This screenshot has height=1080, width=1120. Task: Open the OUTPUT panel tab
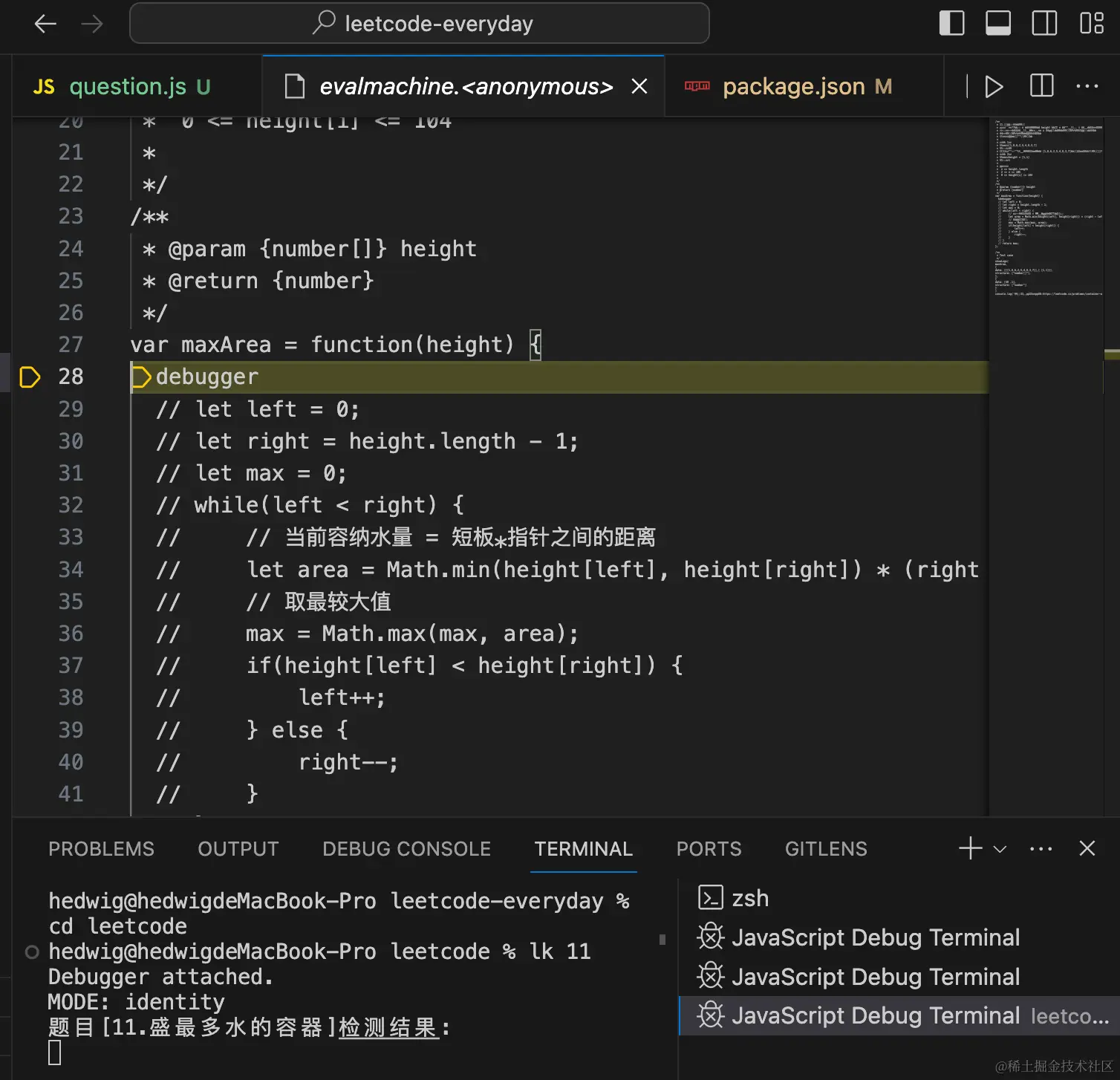click(238, 849)
